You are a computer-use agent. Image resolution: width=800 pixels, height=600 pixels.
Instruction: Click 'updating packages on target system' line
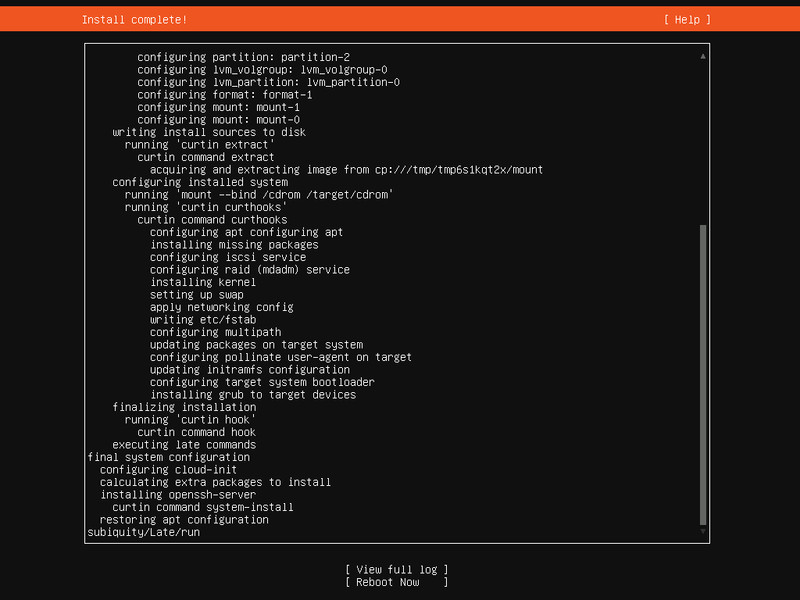coord(257,344)
